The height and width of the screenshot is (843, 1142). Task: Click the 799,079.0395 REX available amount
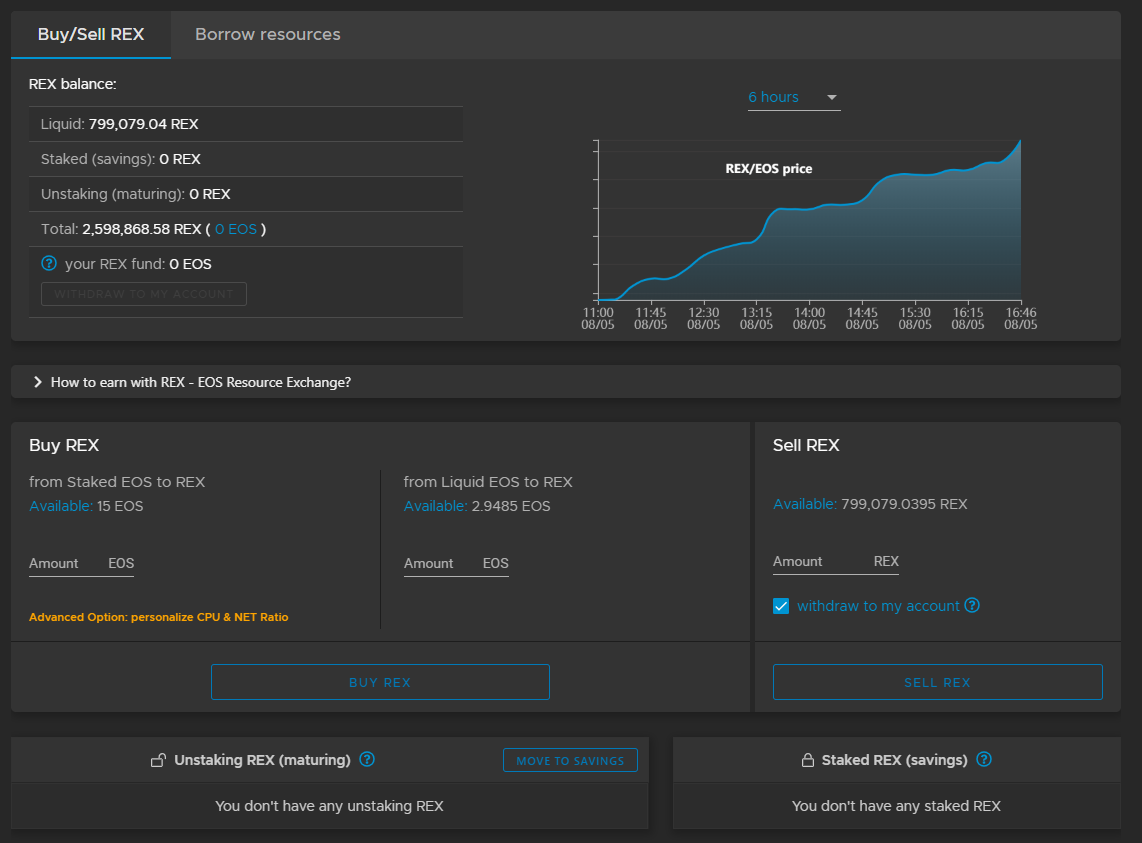905,503
